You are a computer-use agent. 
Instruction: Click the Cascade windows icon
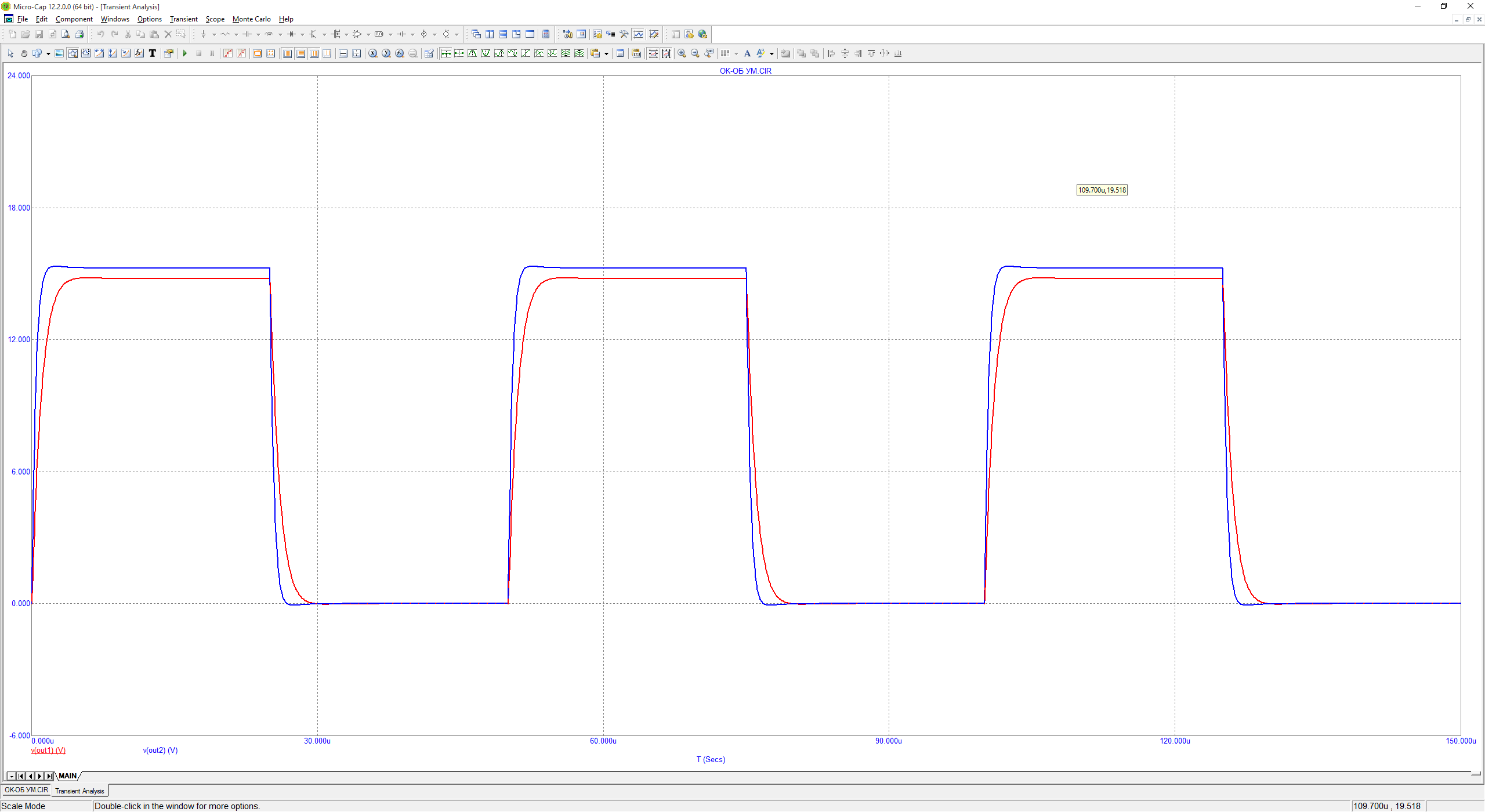[476, 34]
